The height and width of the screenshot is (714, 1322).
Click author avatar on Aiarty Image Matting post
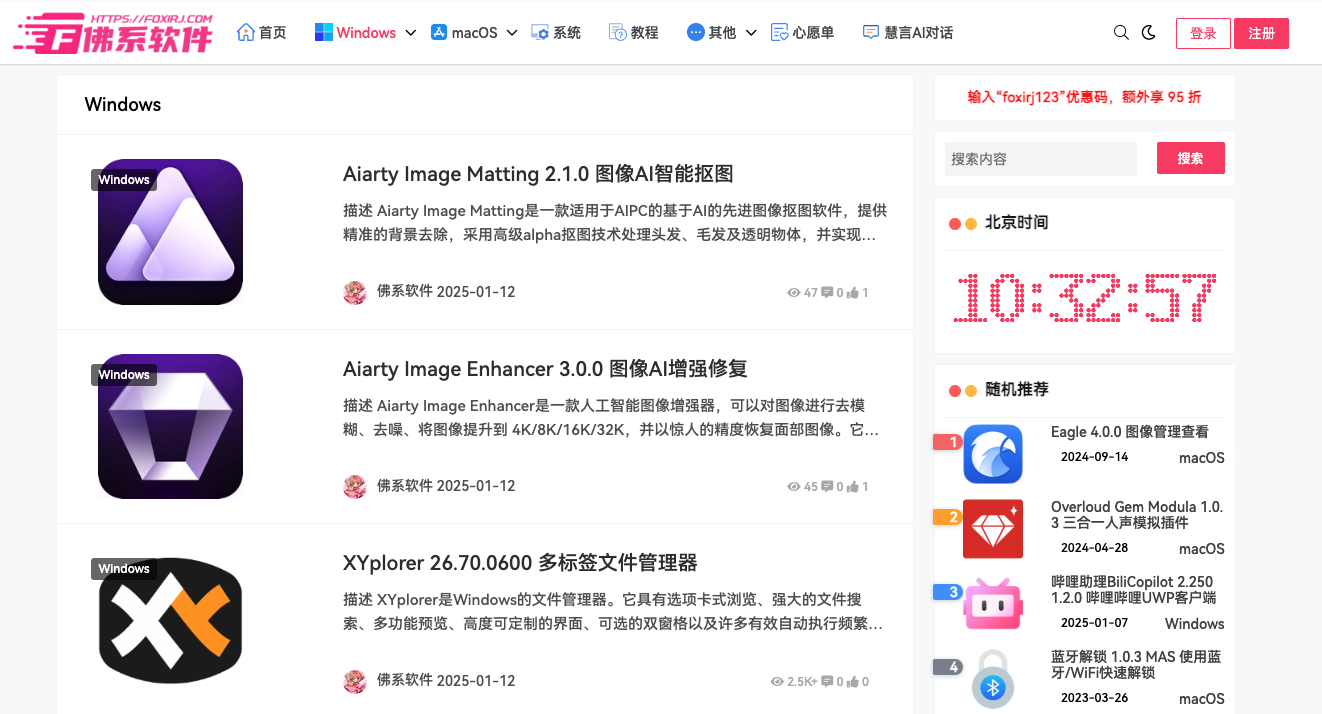(355, 292)
